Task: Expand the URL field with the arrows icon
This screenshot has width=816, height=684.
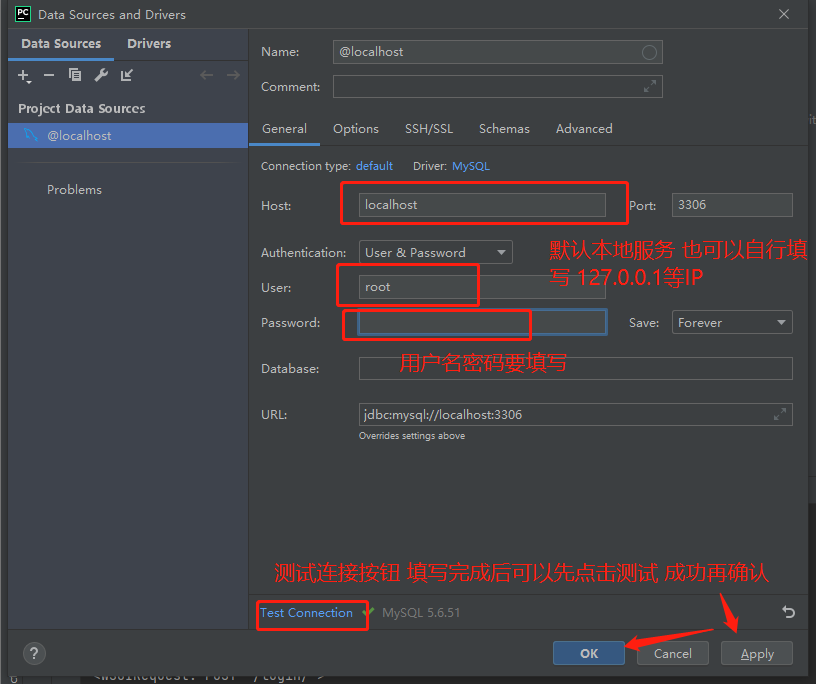Action: 780,414
